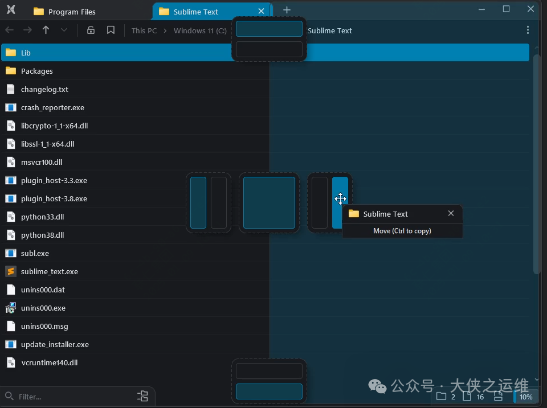
Task: Click the vertical scrollbar
Action: point(537,164)
